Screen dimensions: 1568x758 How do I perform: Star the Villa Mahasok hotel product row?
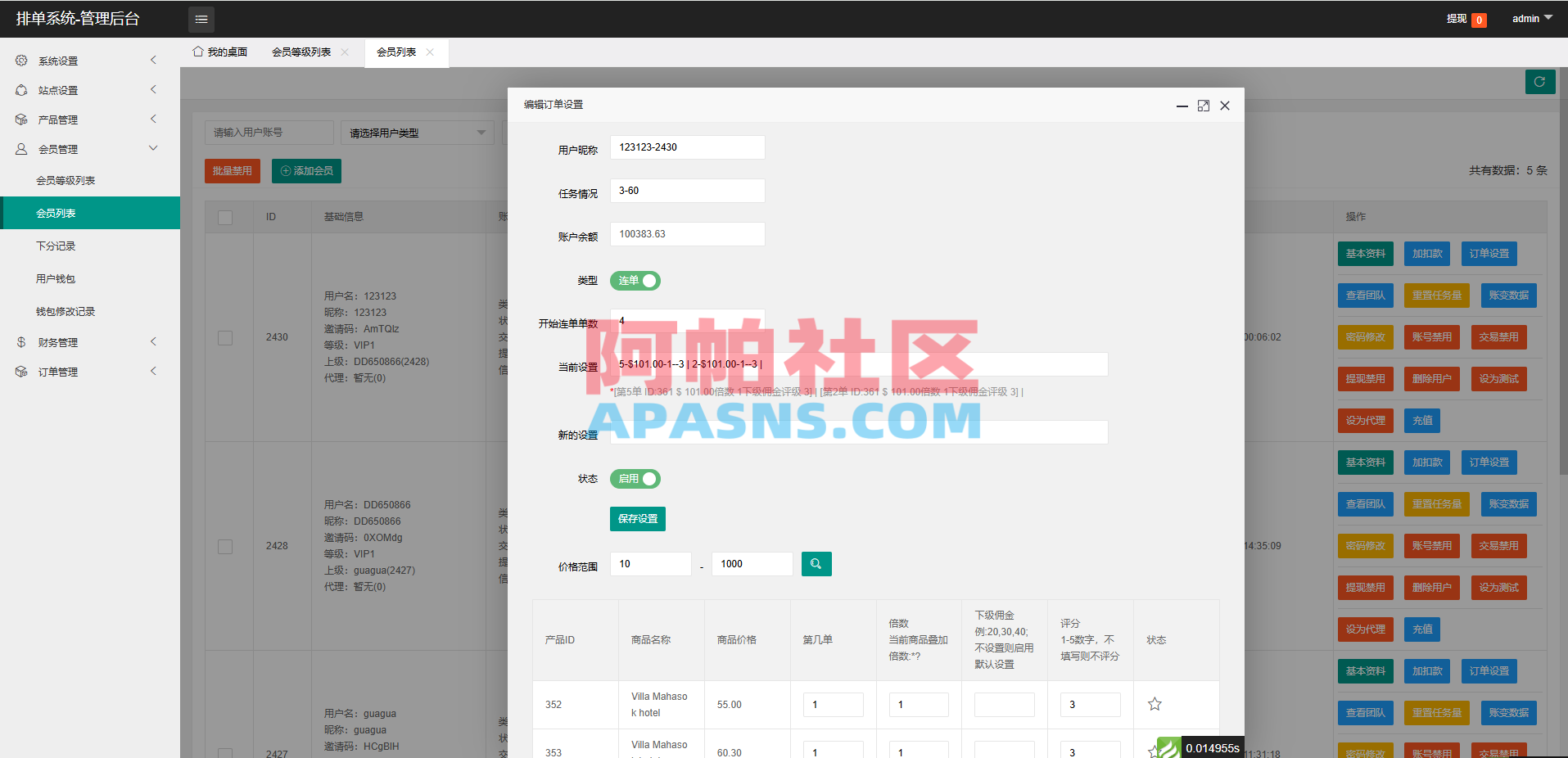click(x=1155, y=703)
